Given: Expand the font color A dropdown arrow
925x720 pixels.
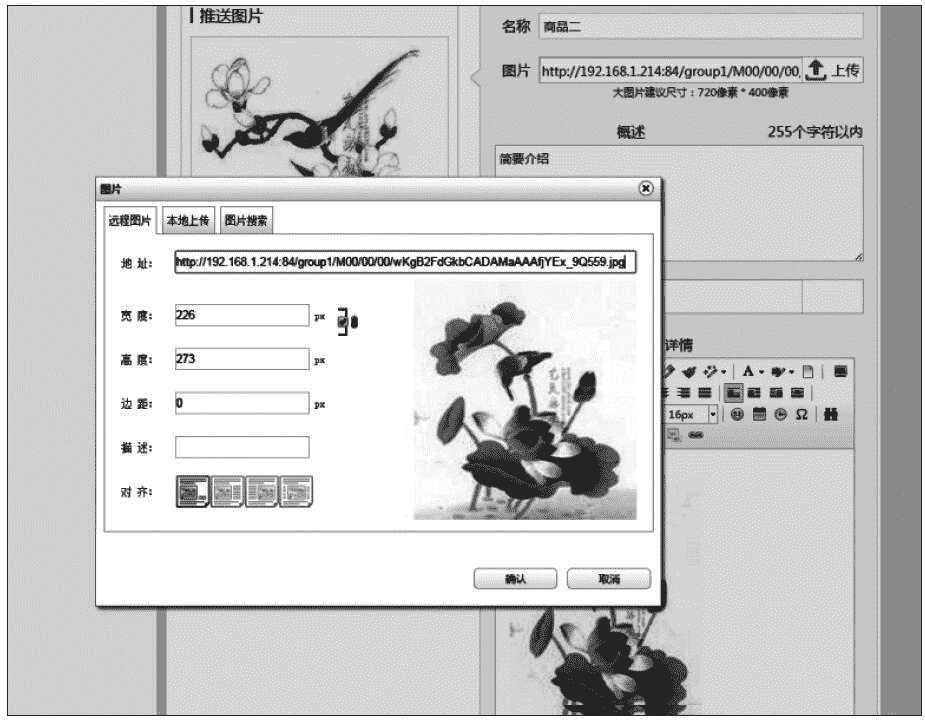Looking at the screenshot, I should tap(763, 371).
